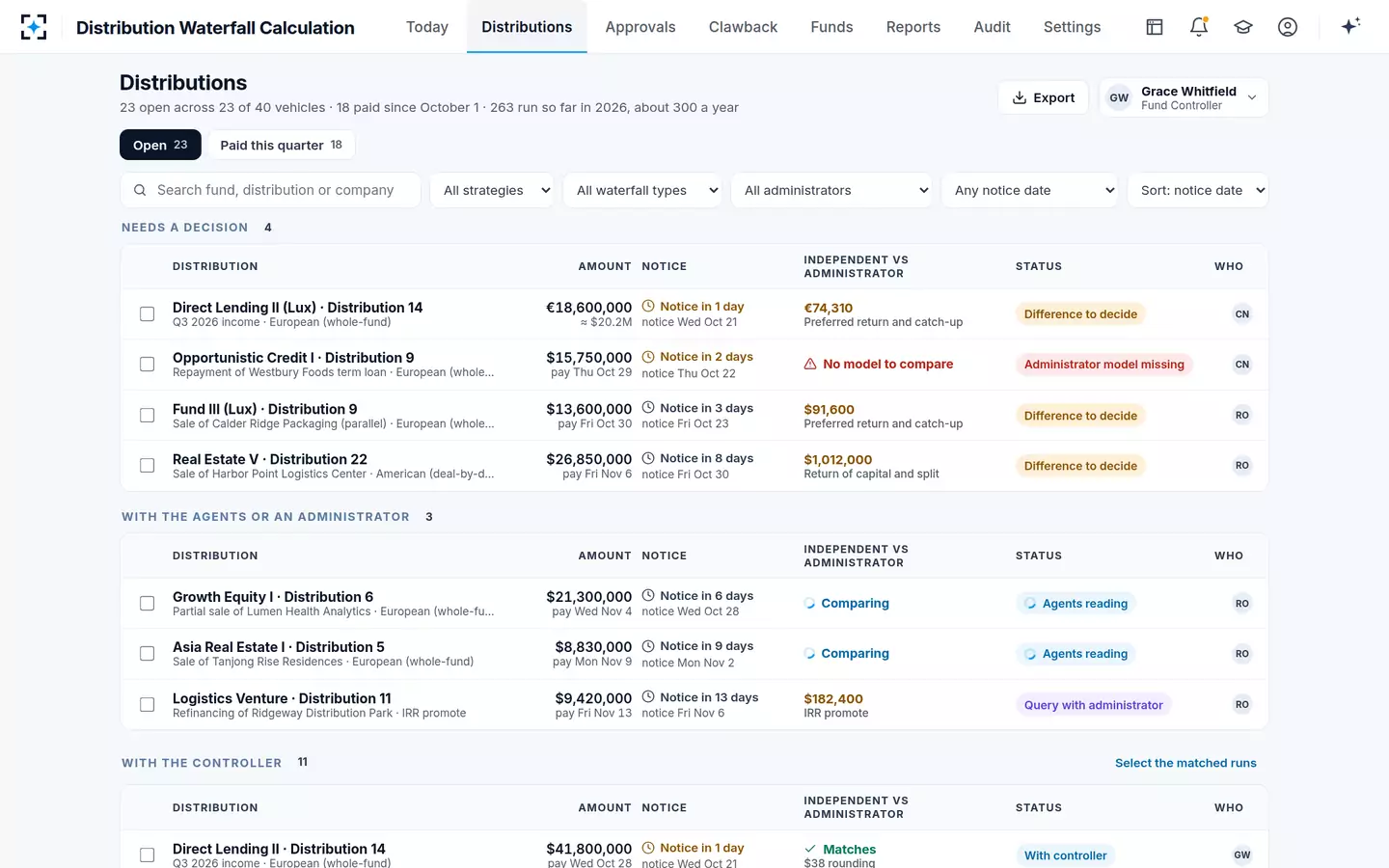Click the clock icon beside Notice in 8 days
Image resolution: width=1389 pixels, height=868 pixels.
[x=648, y=458]
